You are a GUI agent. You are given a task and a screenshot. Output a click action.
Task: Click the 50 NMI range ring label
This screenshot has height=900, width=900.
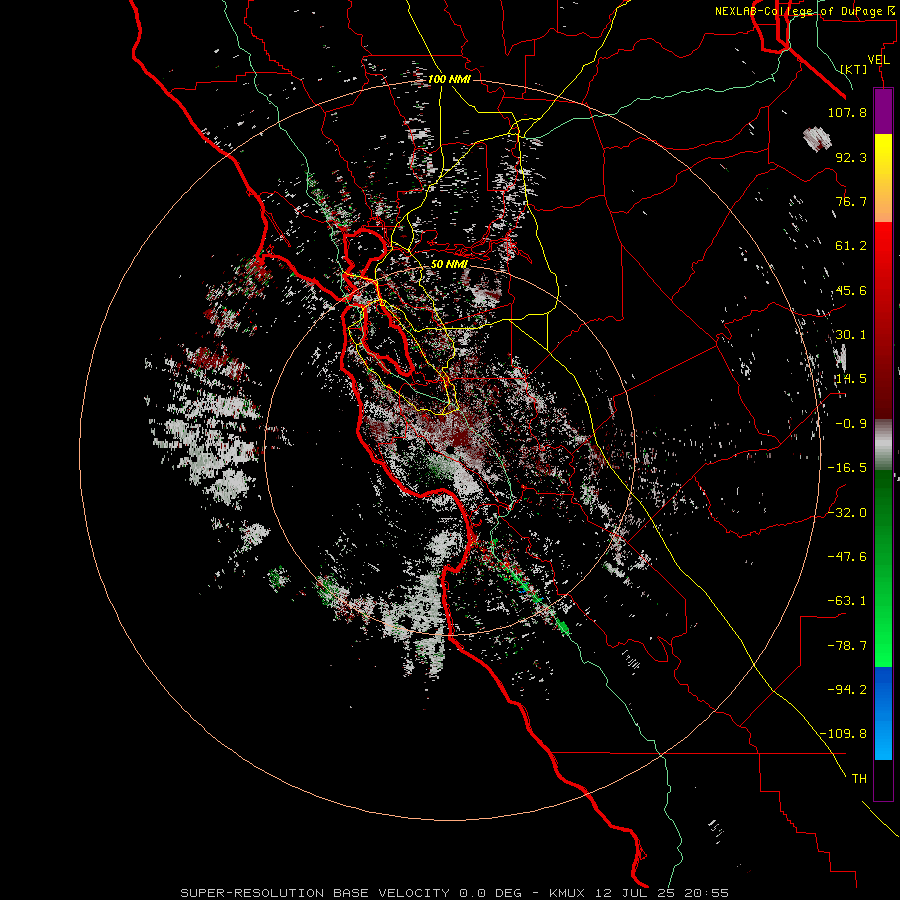[x=449, y=264]
